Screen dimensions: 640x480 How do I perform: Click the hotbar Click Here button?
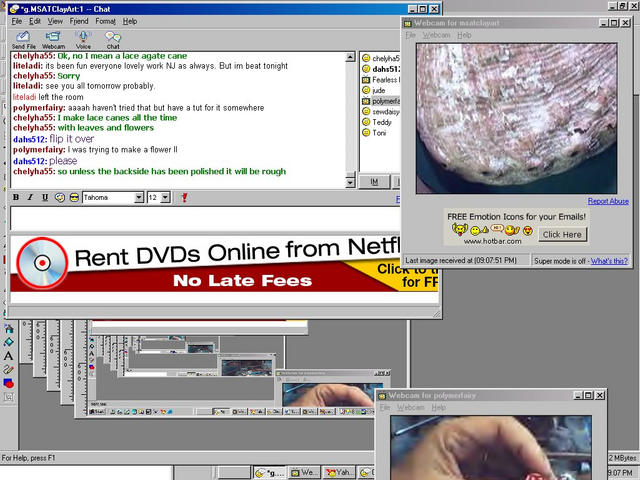click(x=562, y=235)
